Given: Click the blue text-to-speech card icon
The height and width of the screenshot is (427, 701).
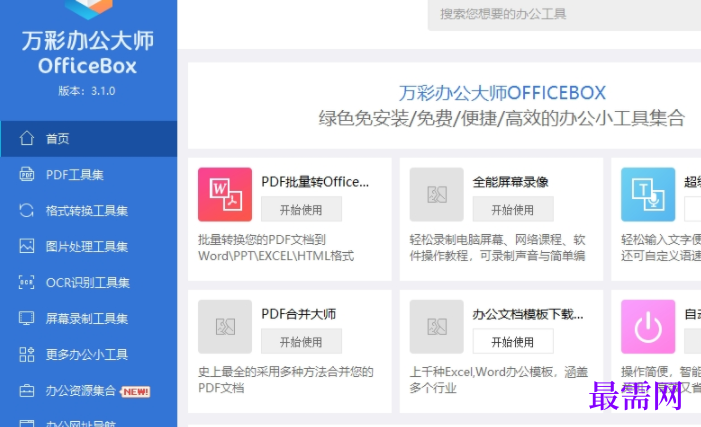Looking at the screenshot, I should click(648, 194).
